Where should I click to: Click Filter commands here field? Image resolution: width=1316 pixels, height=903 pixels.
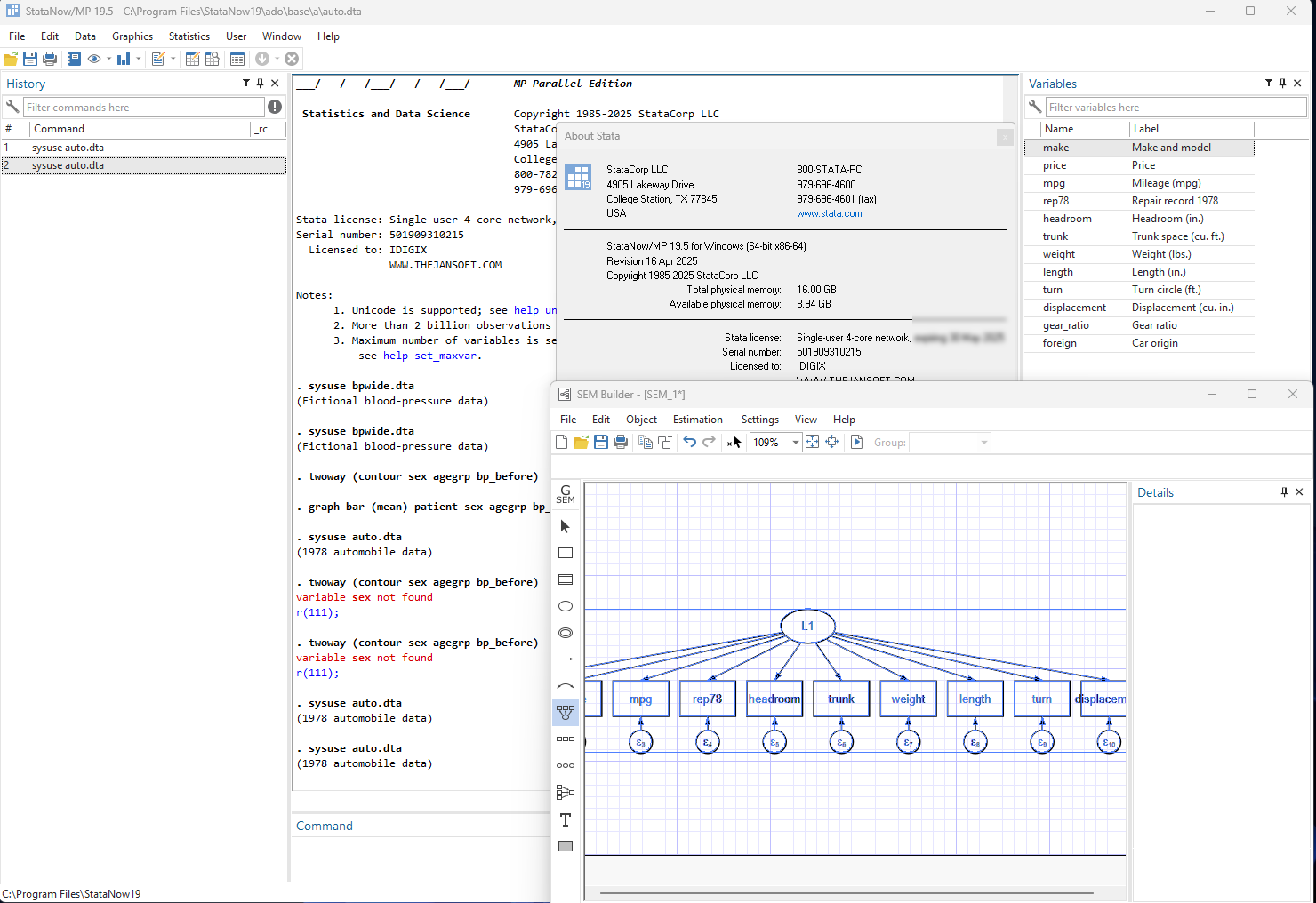point(144,108)
